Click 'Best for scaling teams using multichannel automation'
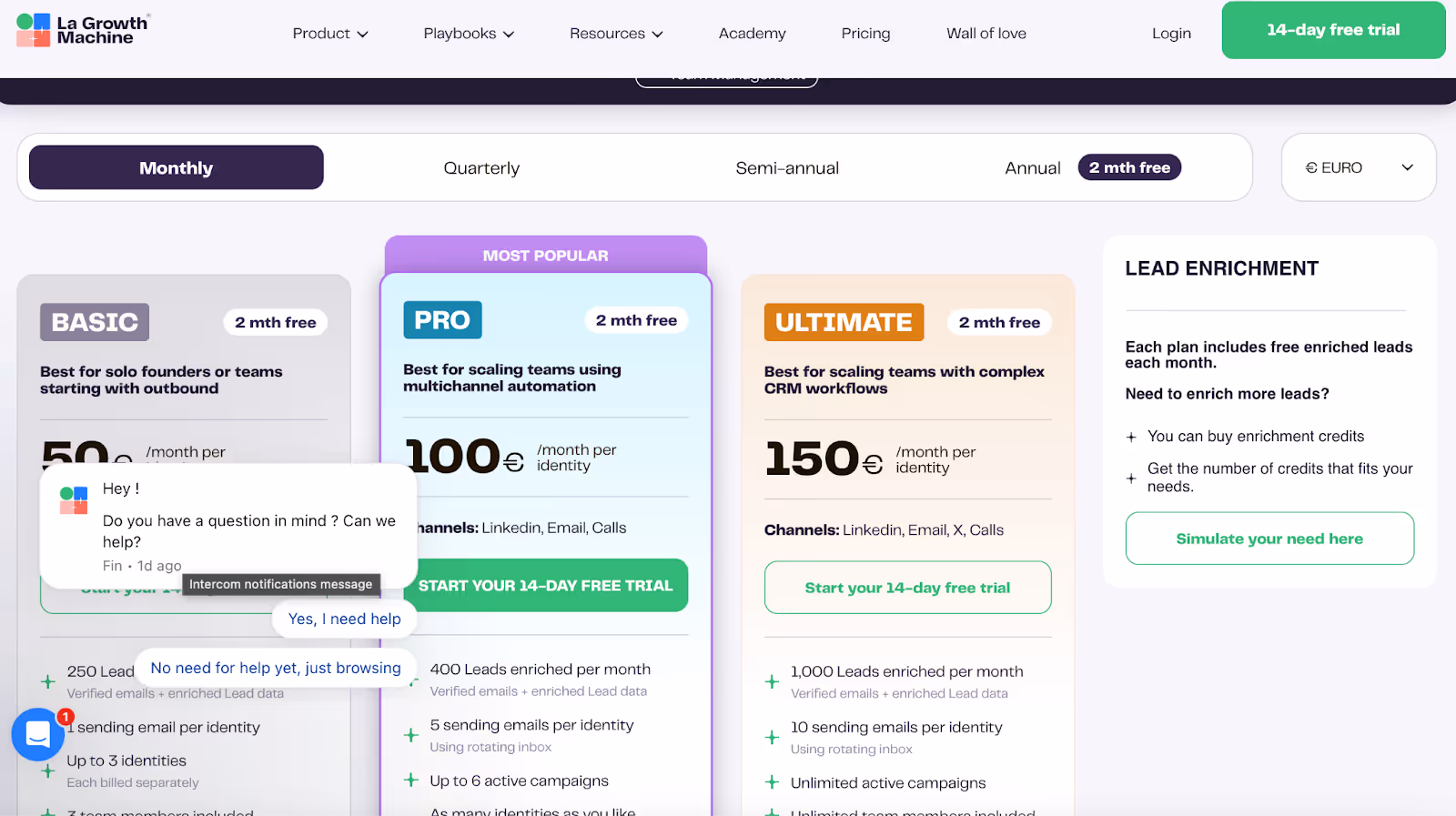 pos(512,378)
